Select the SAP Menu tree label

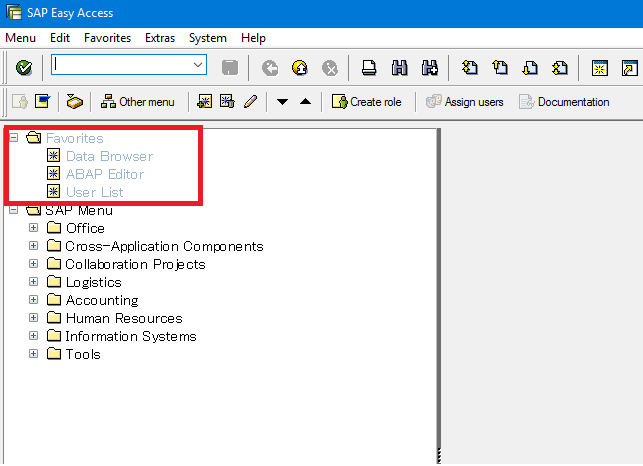tap(79, 210)
